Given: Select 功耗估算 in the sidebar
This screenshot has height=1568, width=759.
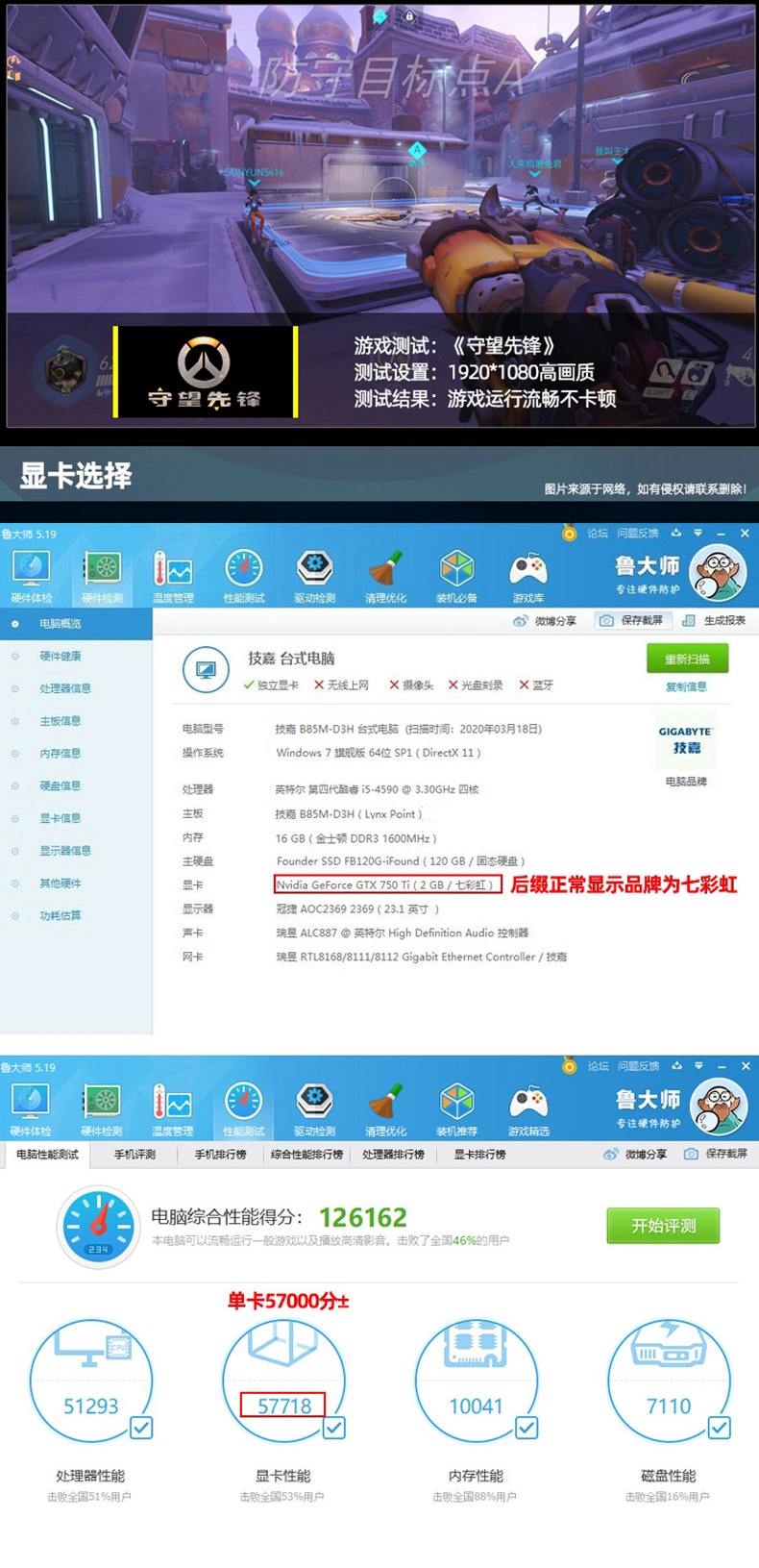Looking at the screenshot, I should pyautogui.click(x=60, y=915).
